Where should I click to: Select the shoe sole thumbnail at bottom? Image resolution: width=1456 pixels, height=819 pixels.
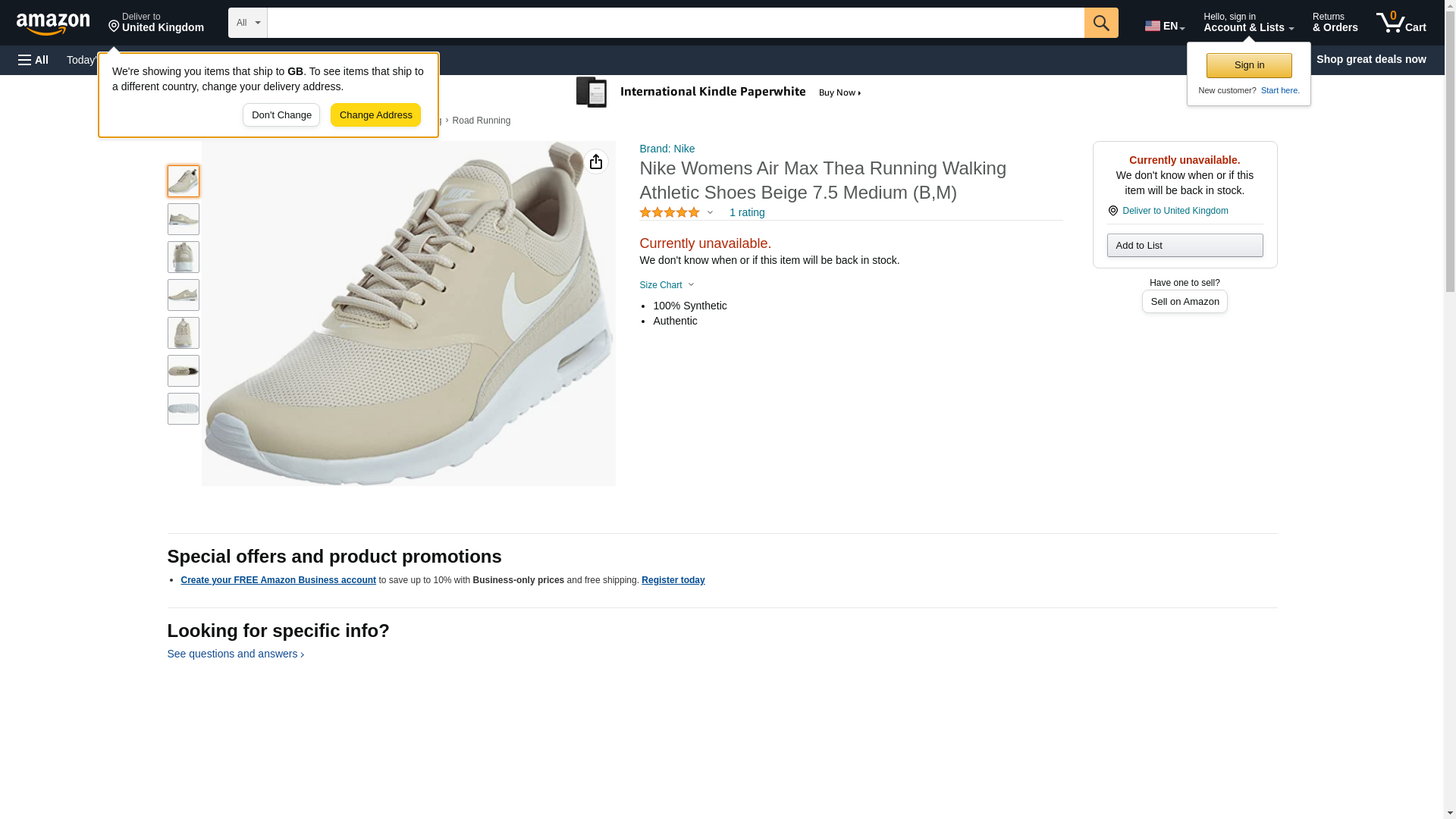(x=184, y=409)
